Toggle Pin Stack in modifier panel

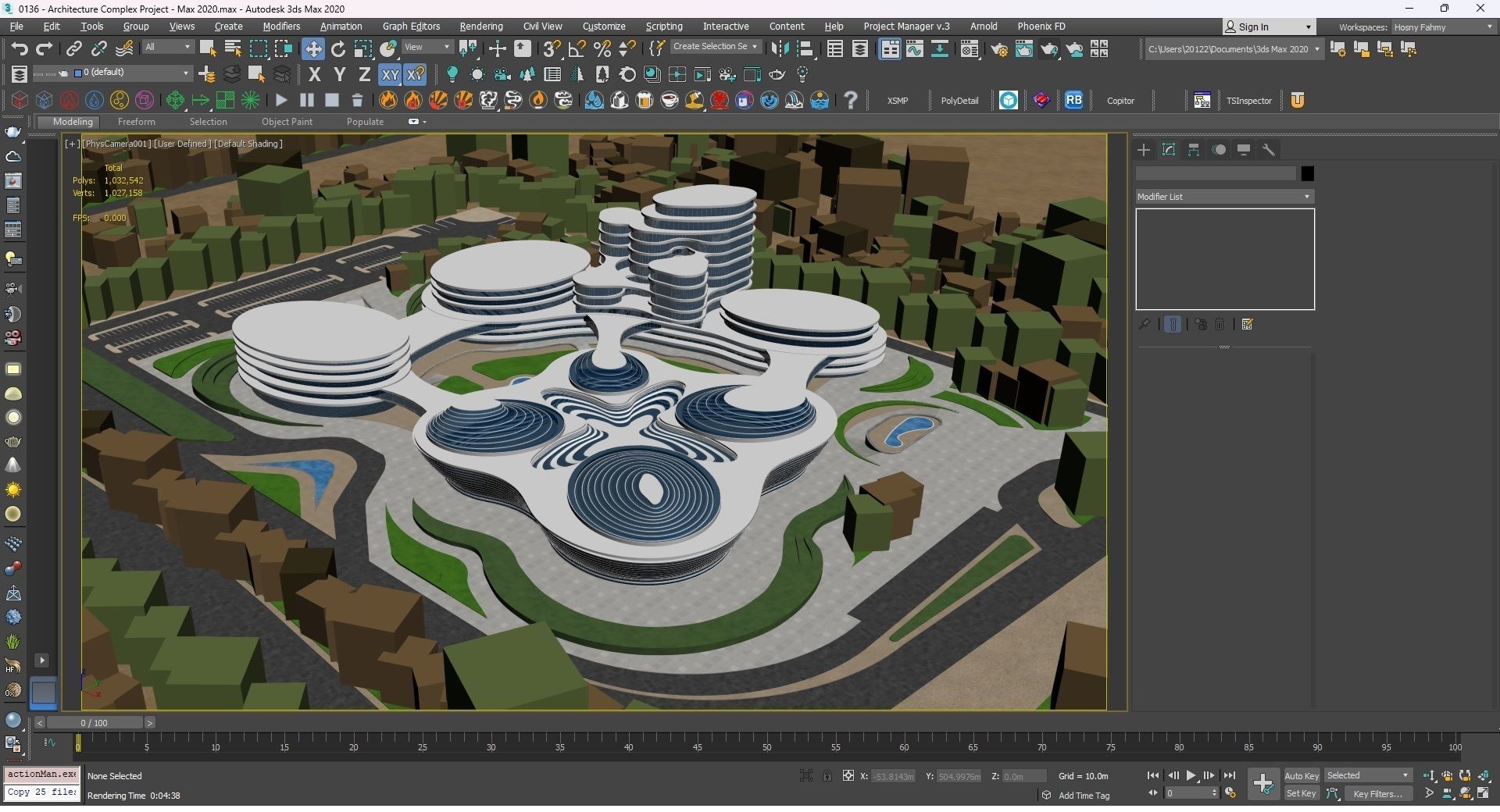[x=1144, y=324]
